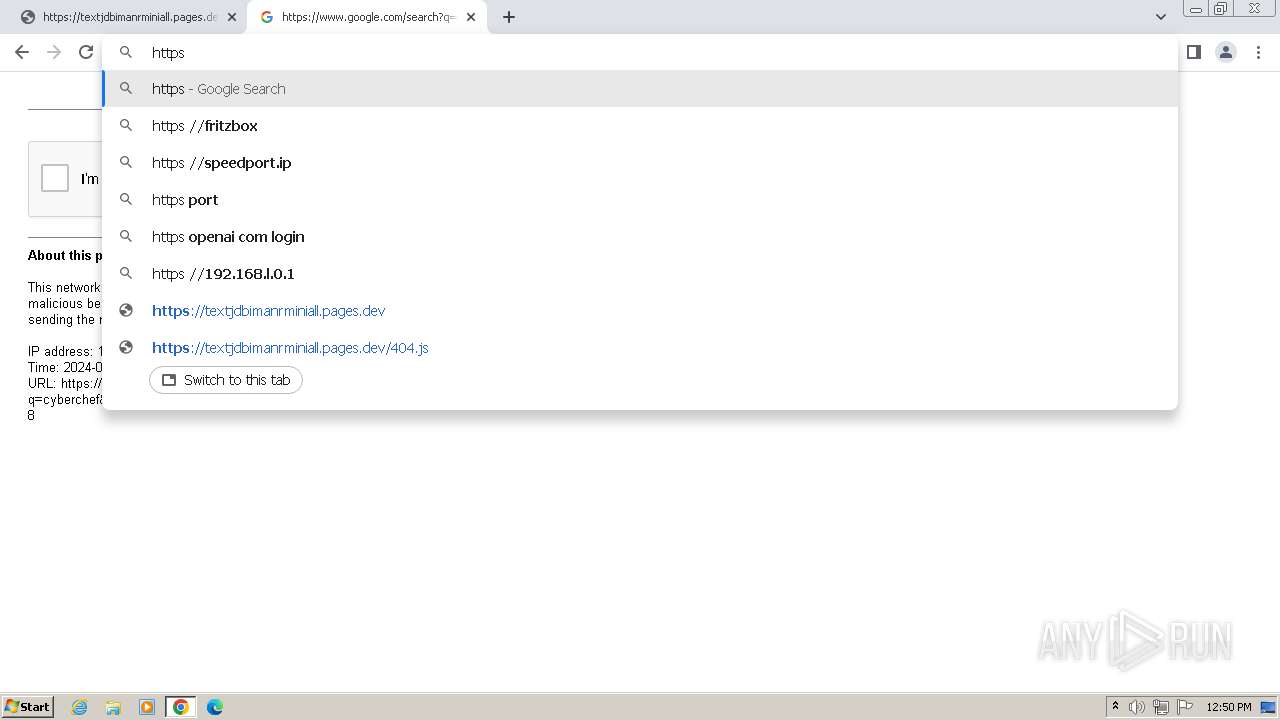Click the forward navigation arrow
This screenshot has height=720, width=1280.
(54, 52)
